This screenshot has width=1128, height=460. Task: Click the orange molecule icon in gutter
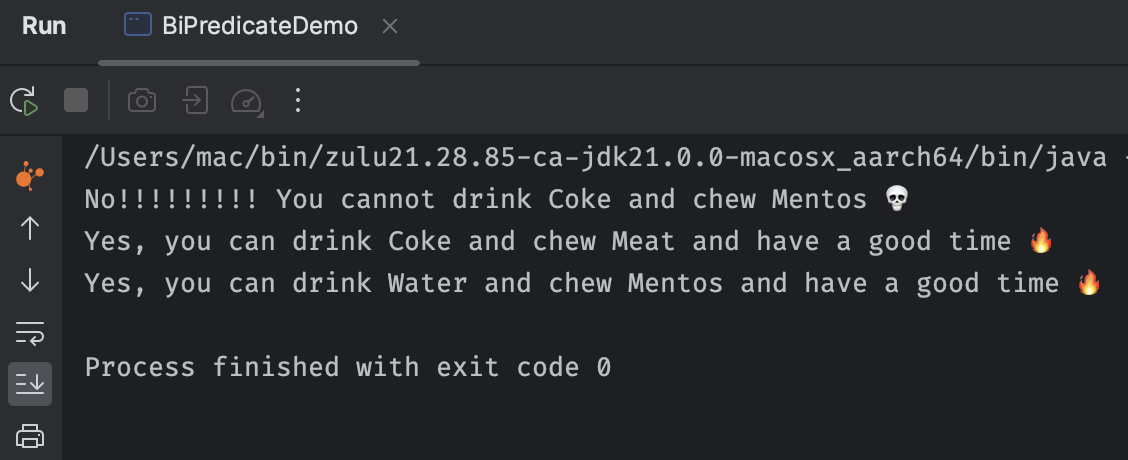(29, 176)
